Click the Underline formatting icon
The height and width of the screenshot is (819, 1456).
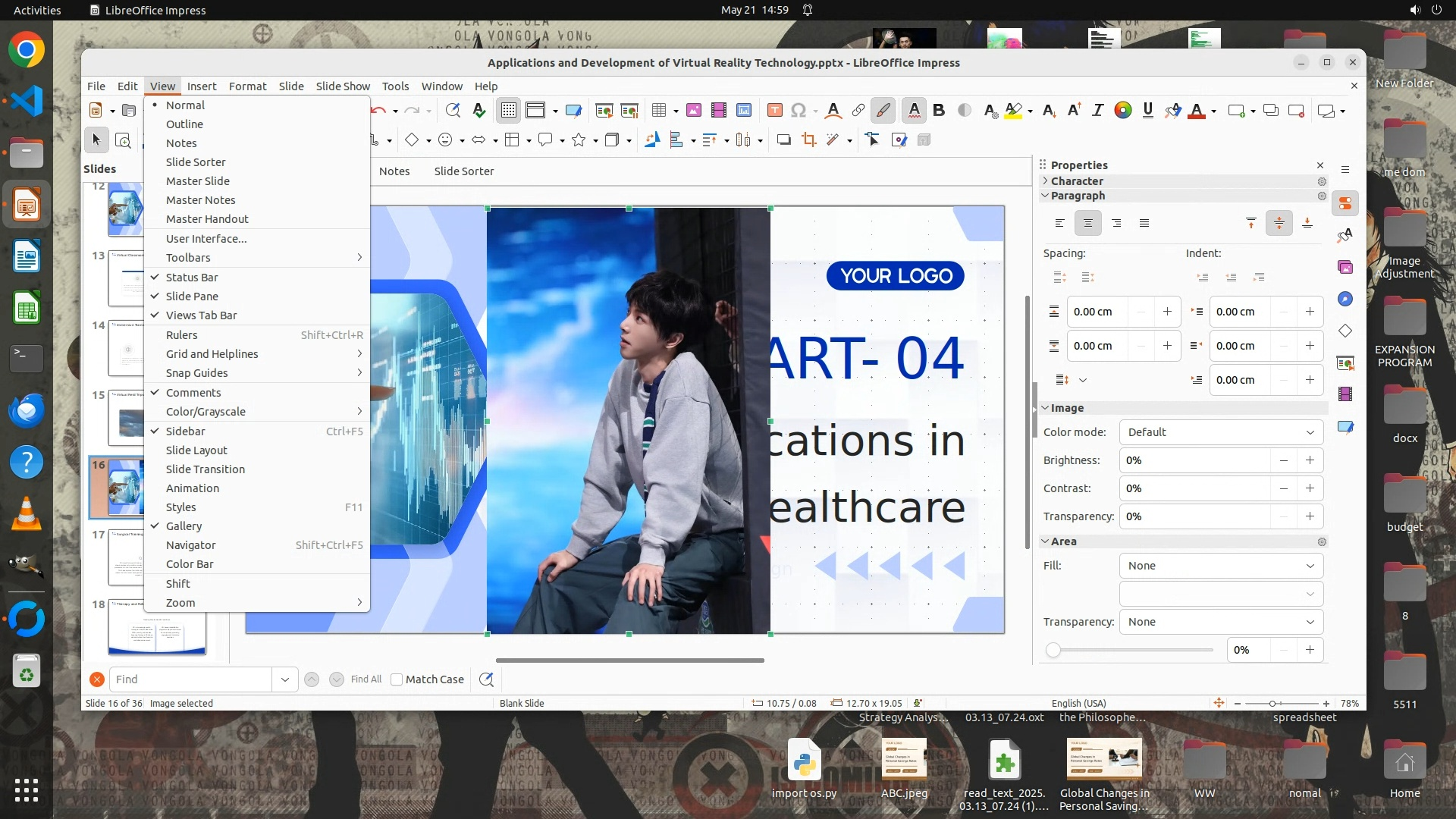click(1147, 111)
